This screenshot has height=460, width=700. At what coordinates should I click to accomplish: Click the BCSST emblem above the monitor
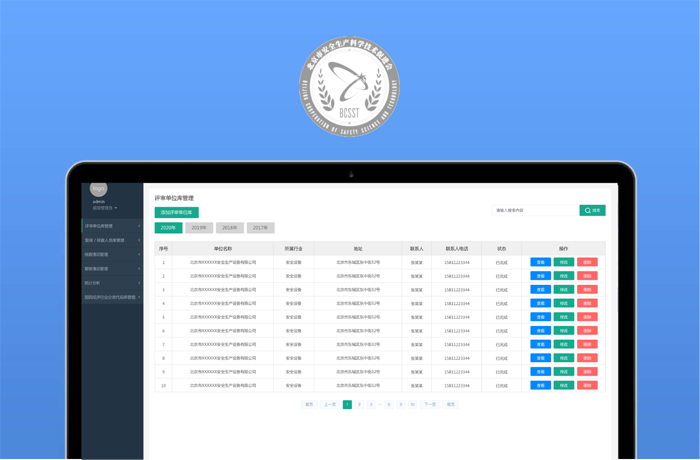pos(349,88)
